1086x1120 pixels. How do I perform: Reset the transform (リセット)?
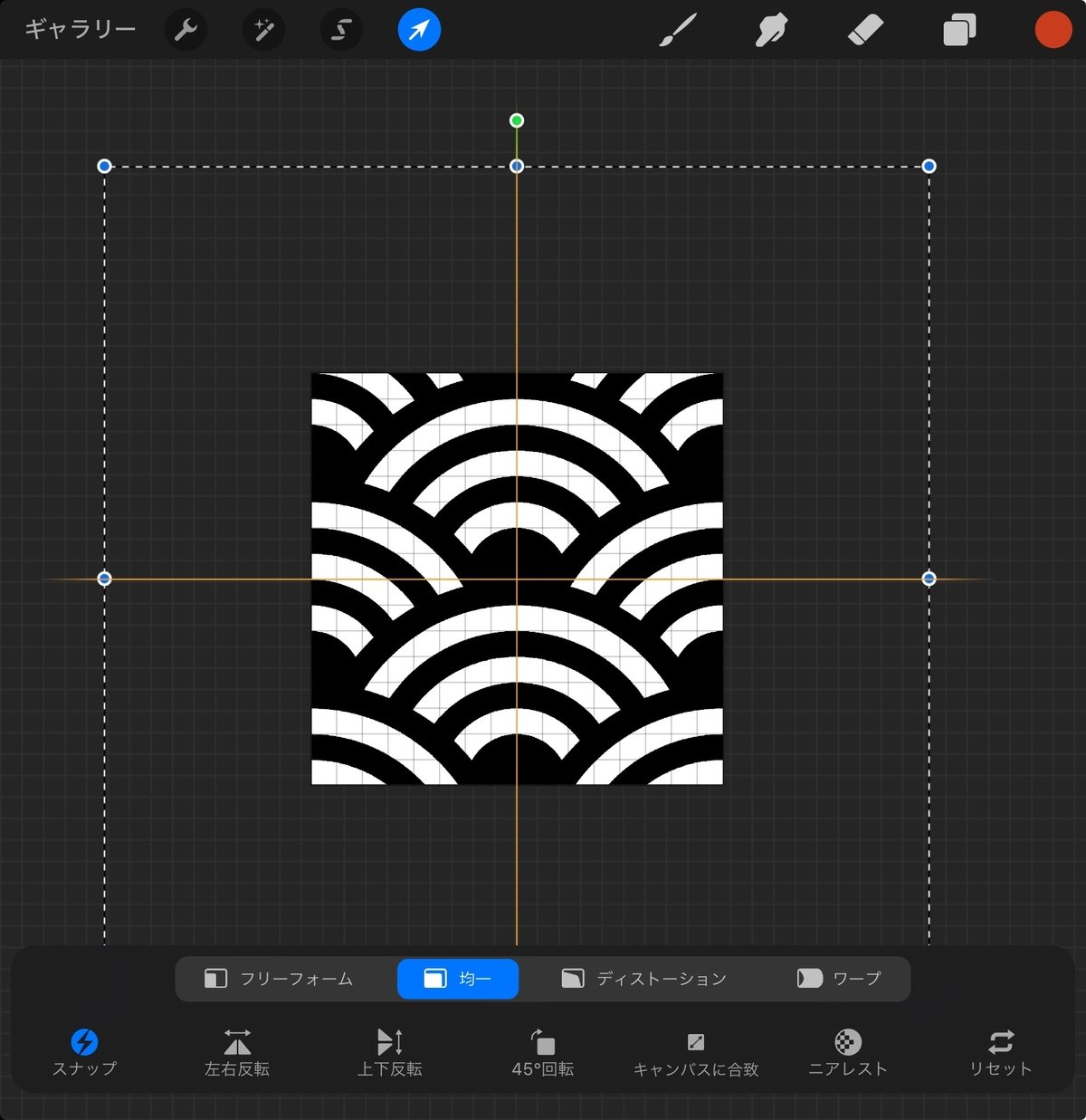point(1000,1053)
